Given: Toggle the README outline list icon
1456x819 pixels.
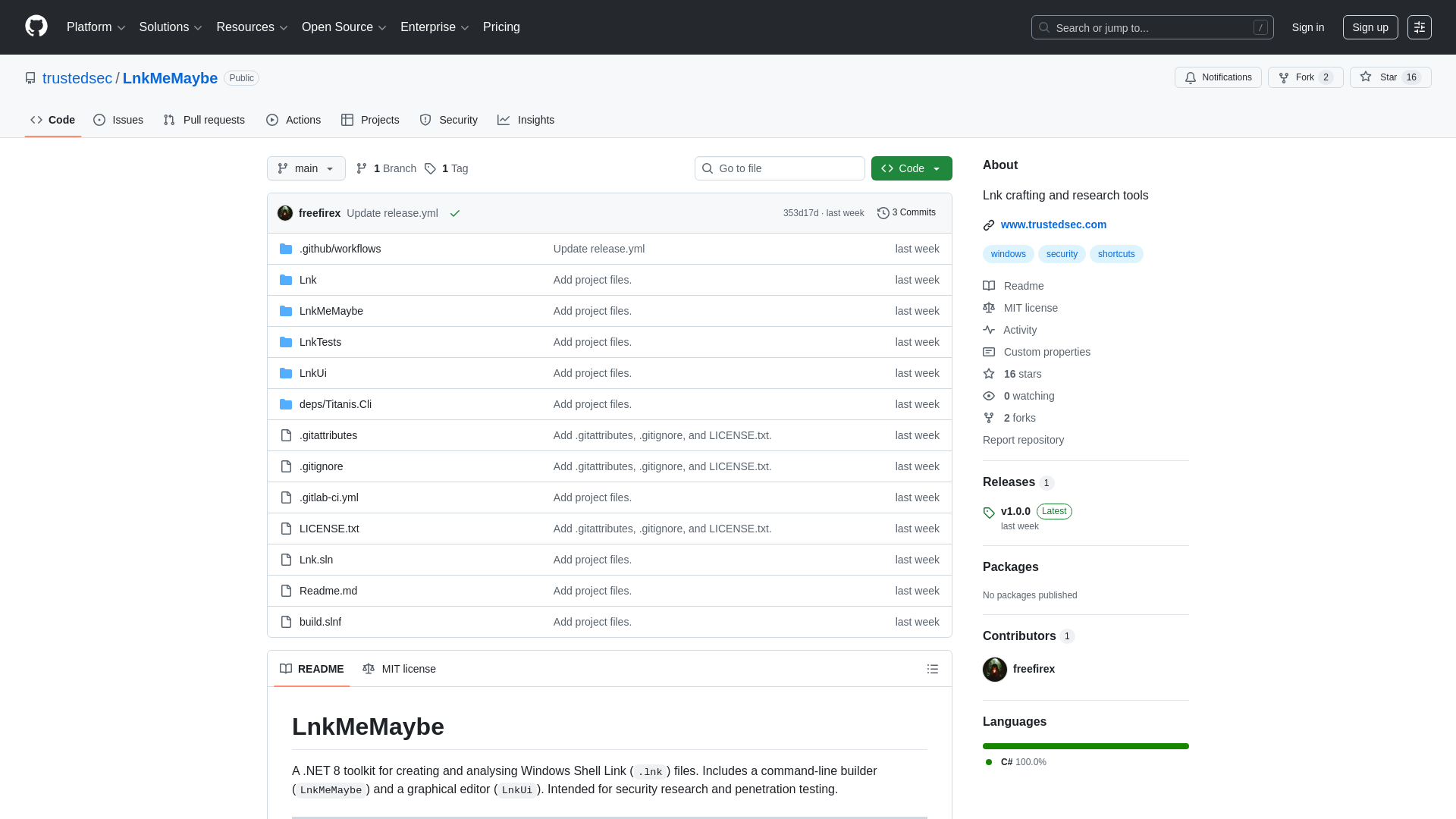Looking at the screenshot, I should click(933, 669).
